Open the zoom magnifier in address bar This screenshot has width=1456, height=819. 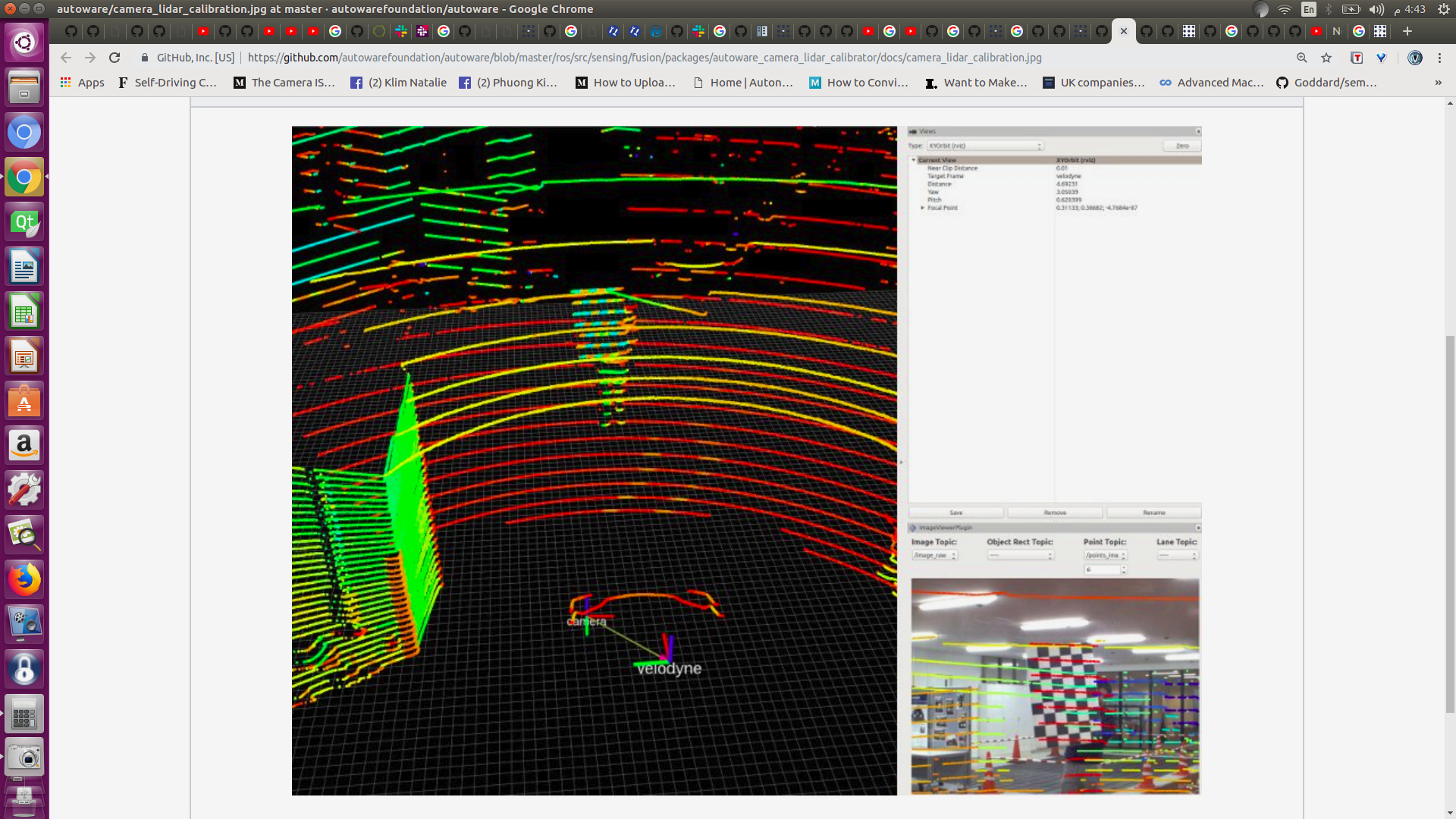tap(1302, 58)
